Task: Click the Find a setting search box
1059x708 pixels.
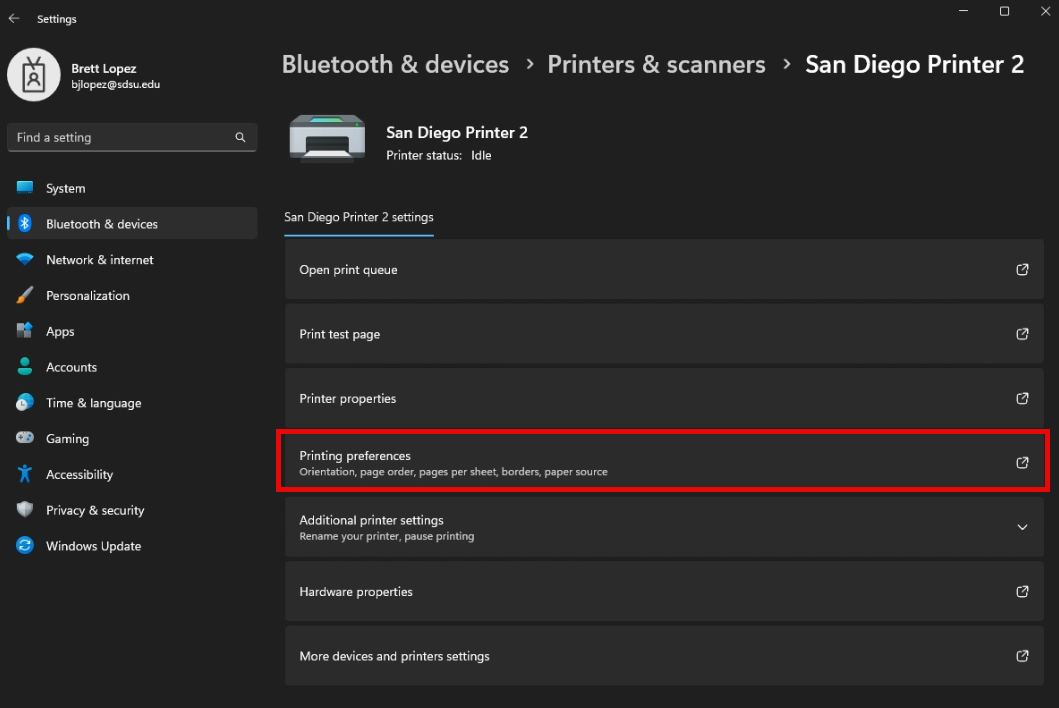Action: pyautogui.click(x=120, y=137)
